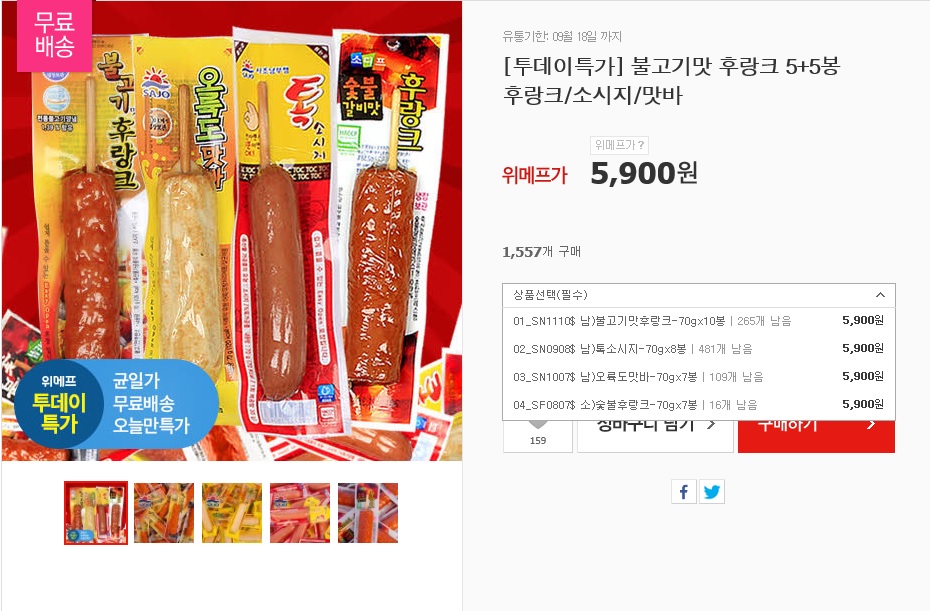Pick option 04 숯불후랑크 70gx7봉
Viewport: 930px width, 611px height.
[x=699, y=405]
